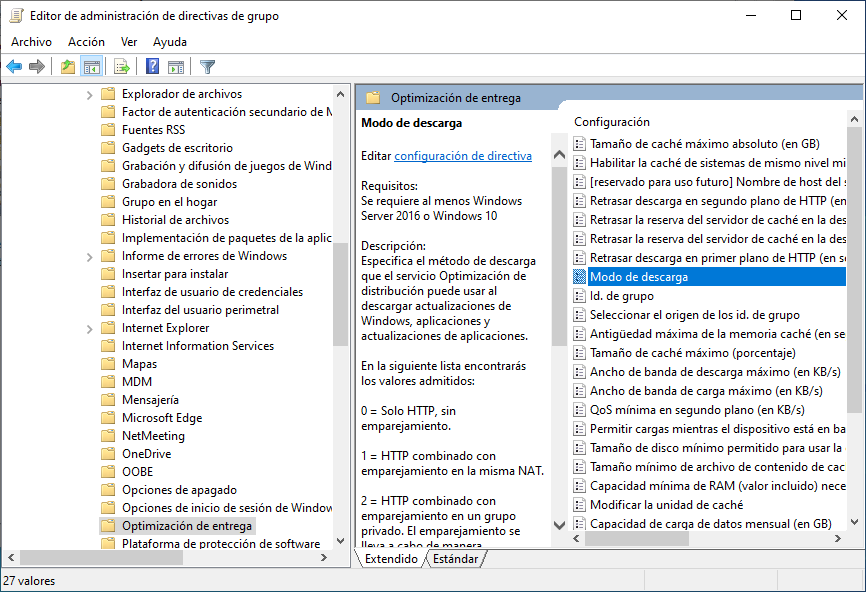
Task: Select the Opciones de apagado folder
Action: click(x=179, y=490)
